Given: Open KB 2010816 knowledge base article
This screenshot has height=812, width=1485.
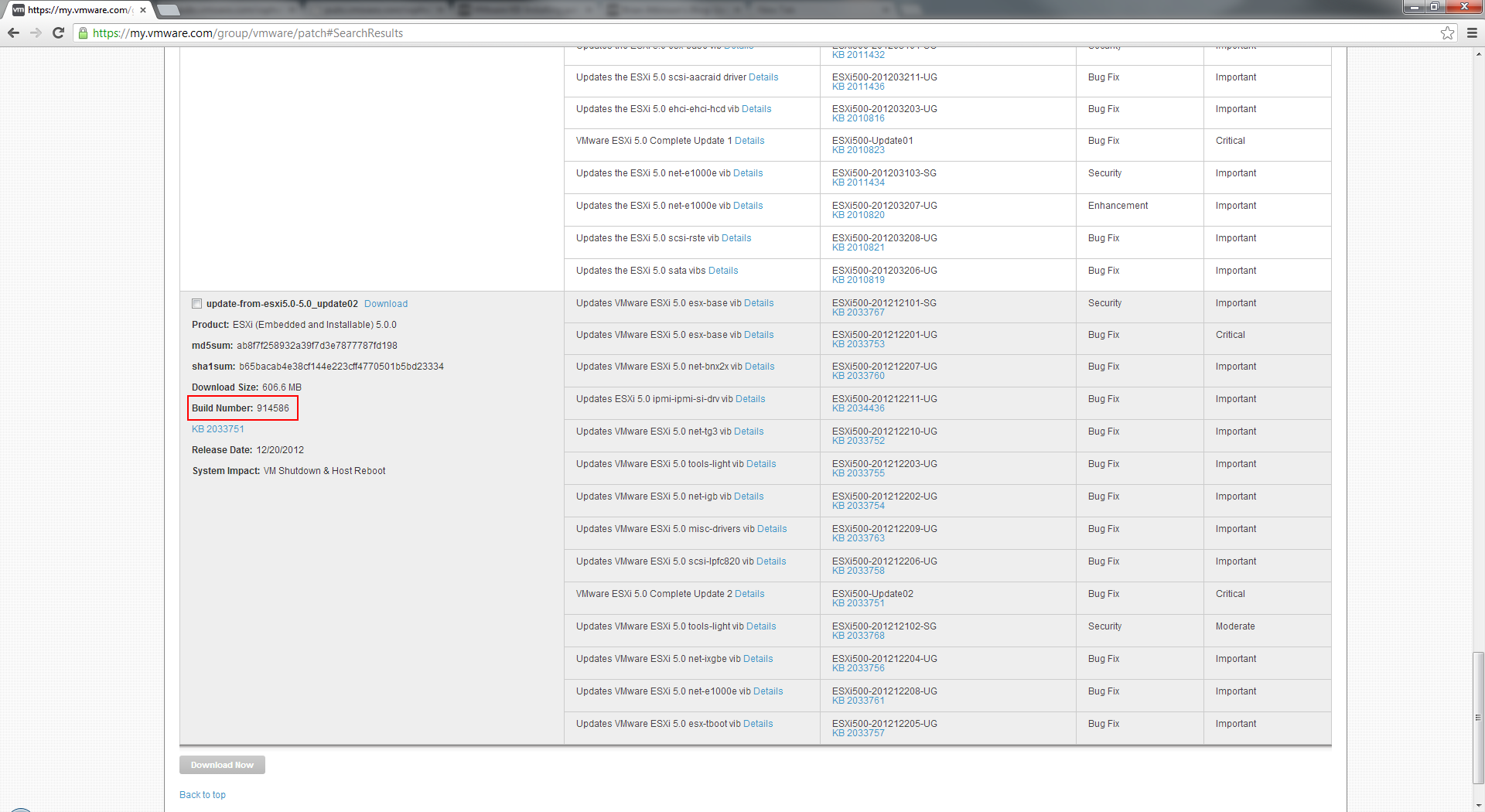Looking at the screenshot, I should (859, 118).
